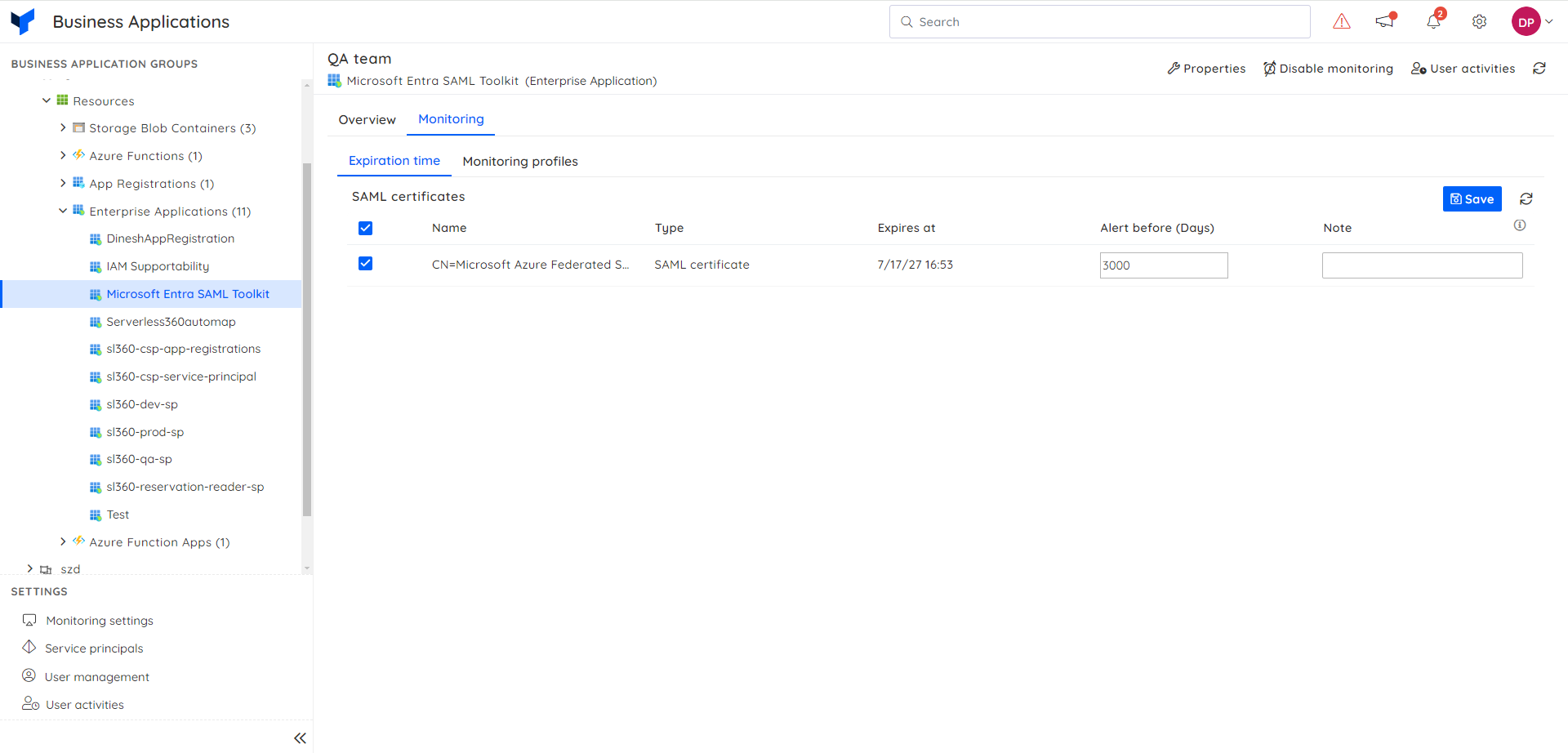The width and height of the screenshot is (1568, 753).
Task: Expand the szd group node
Action: [x=30, y=568]
